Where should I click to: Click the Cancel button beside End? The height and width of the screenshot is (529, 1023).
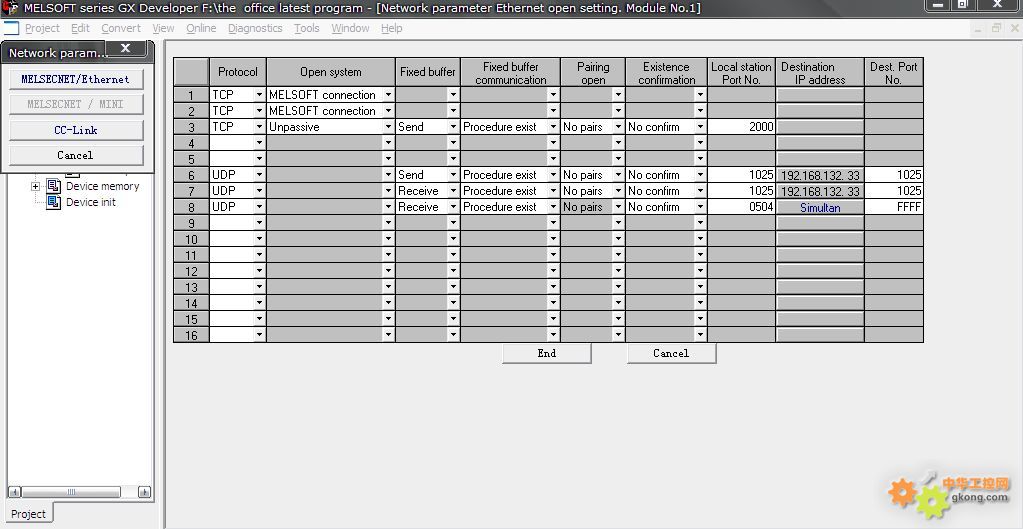pyautogui.click(x=671, y=353)
